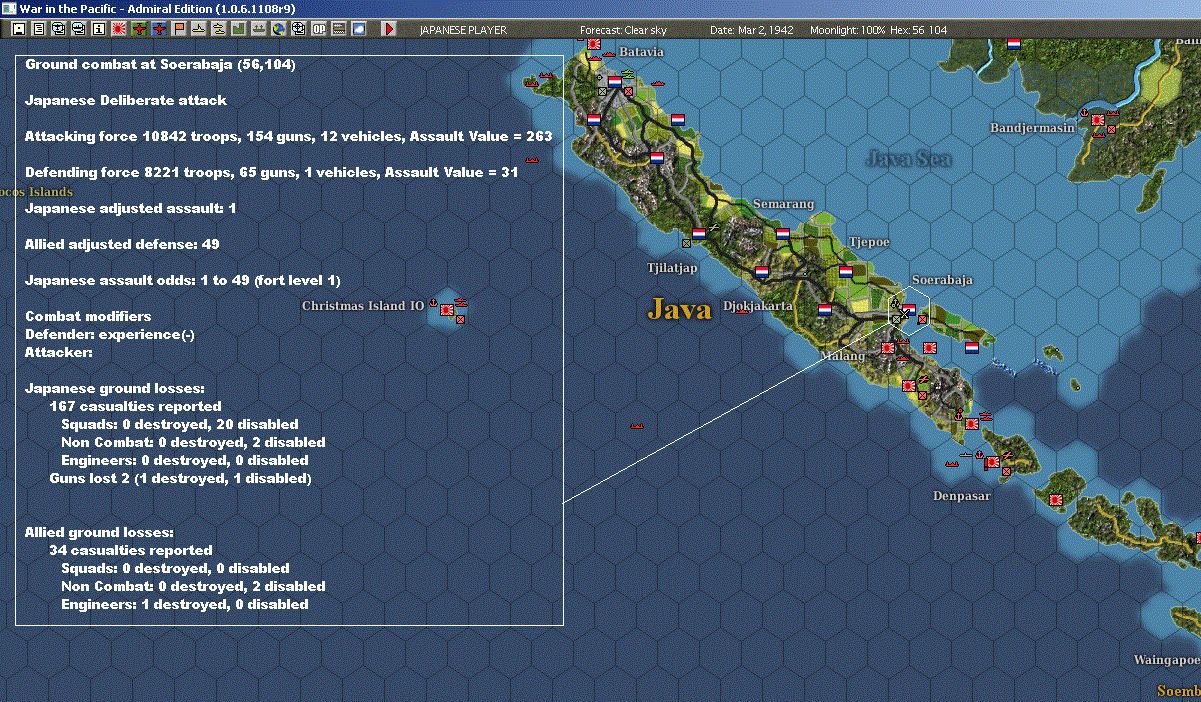The image size is (1201, 702).
Task: Click the 'Allied ground losses:' line
Action: (x=100, y=532)
